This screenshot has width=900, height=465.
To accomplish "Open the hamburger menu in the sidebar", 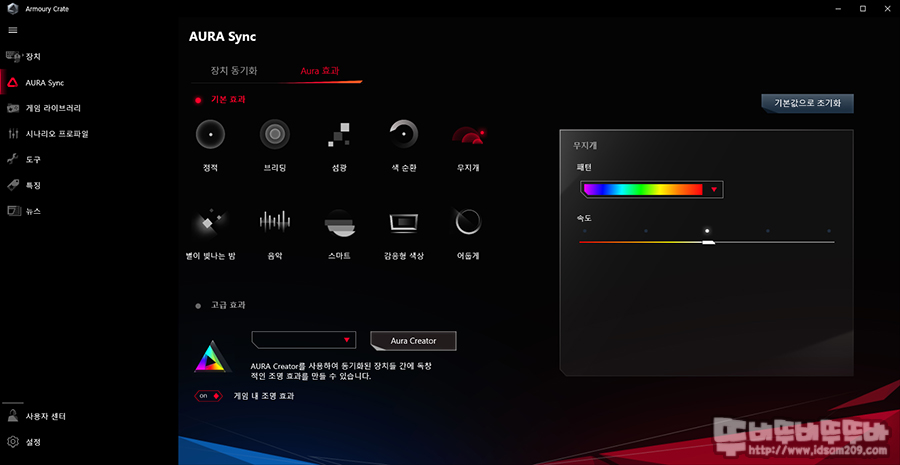I will (x=13, y=30).
